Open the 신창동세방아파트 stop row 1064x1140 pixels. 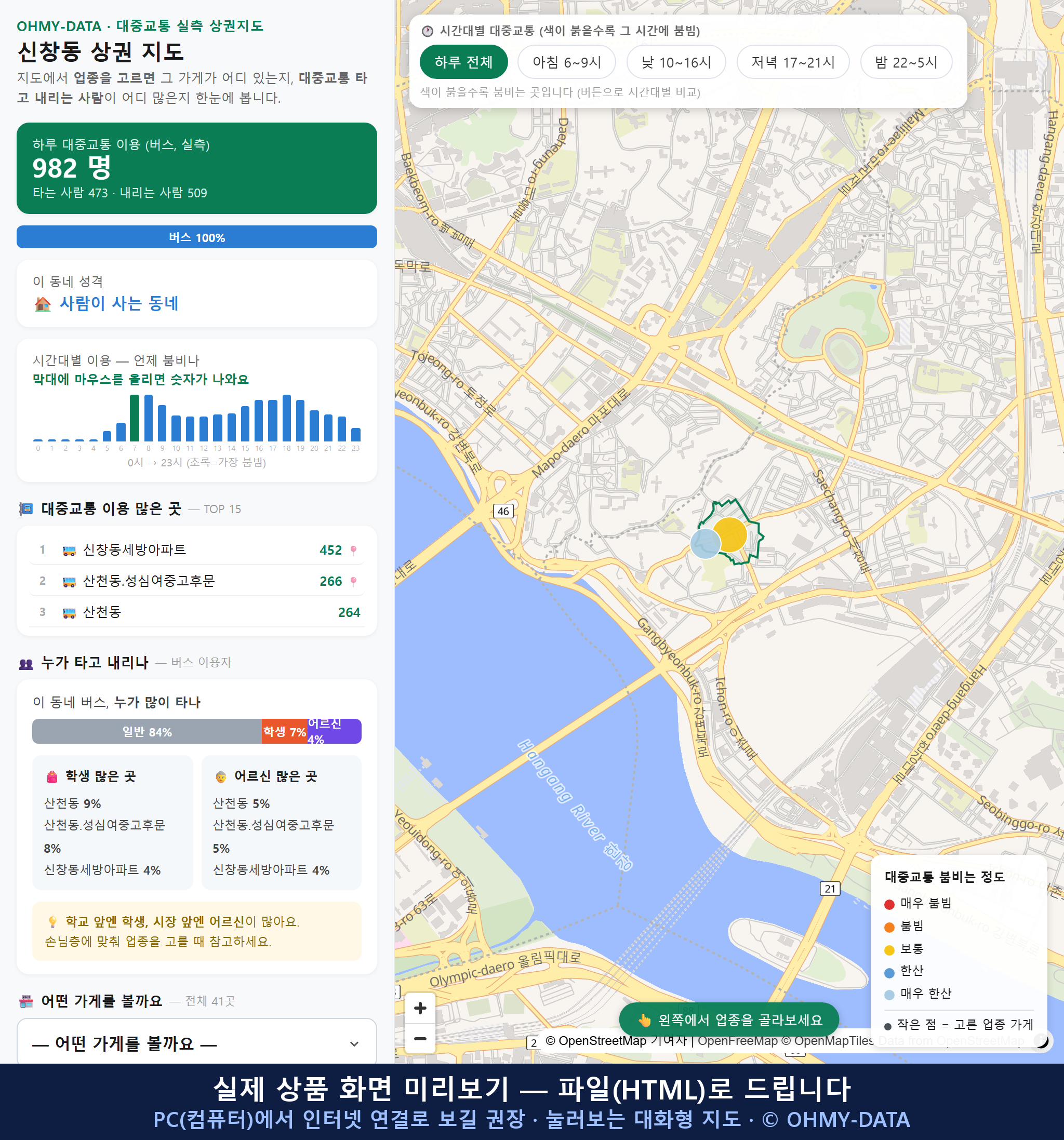click(197, 550)
